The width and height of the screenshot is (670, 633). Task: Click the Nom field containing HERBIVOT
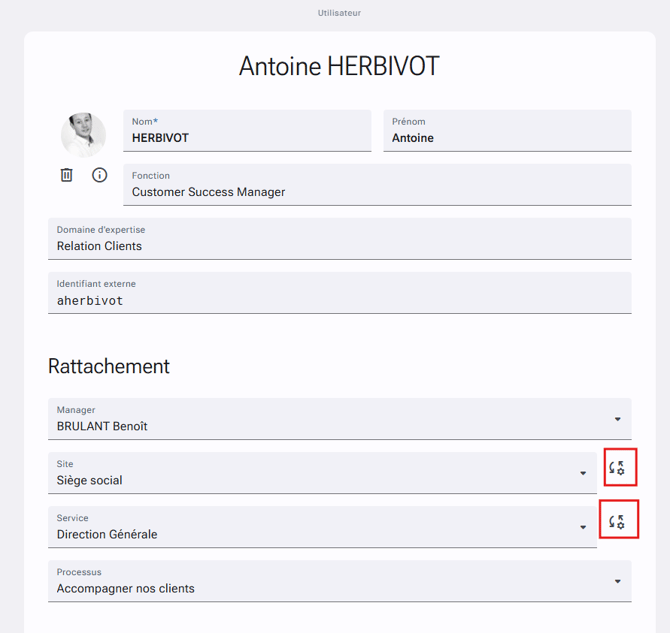(247, 130)
